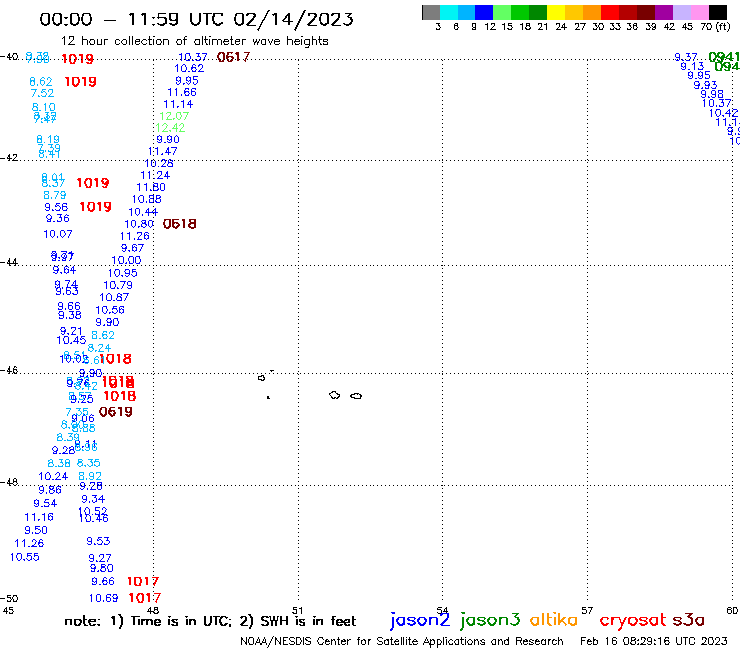
Task: Click the black swatch ending the scale
Action: (718, 12)
